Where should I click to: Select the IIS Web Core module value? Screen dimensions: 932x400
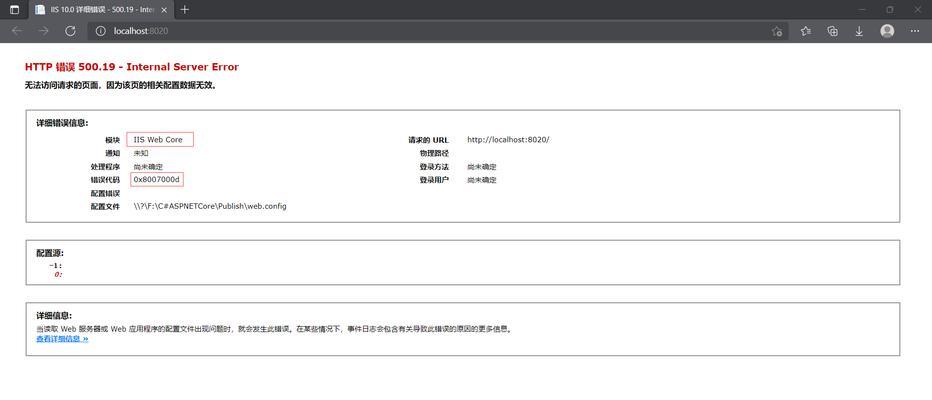tap(158, 140)
